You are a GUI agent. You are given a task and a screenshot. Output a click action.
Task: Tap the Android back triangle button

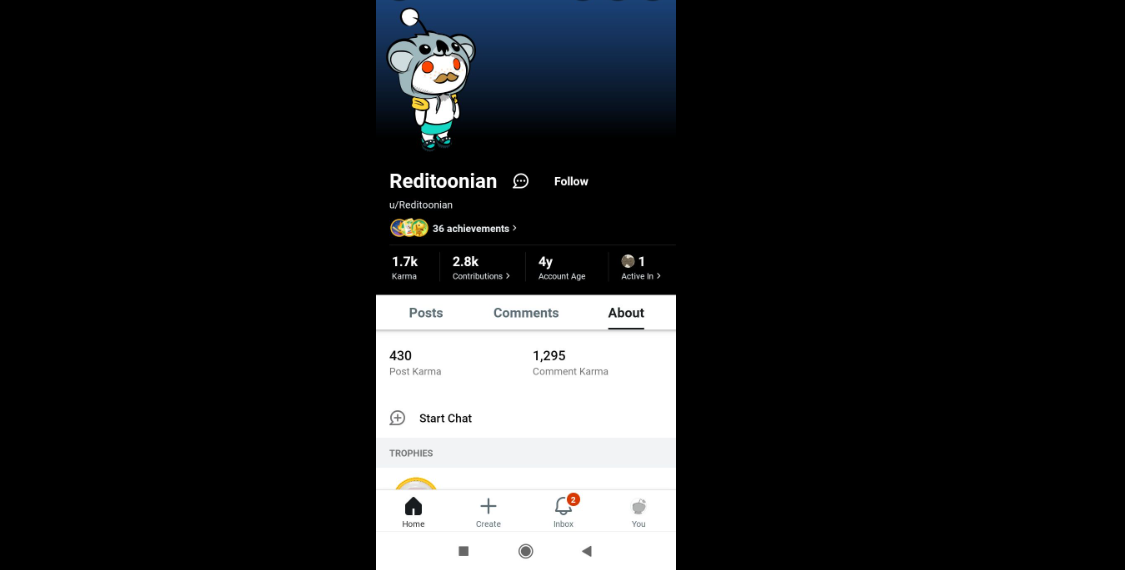[586, 551]
